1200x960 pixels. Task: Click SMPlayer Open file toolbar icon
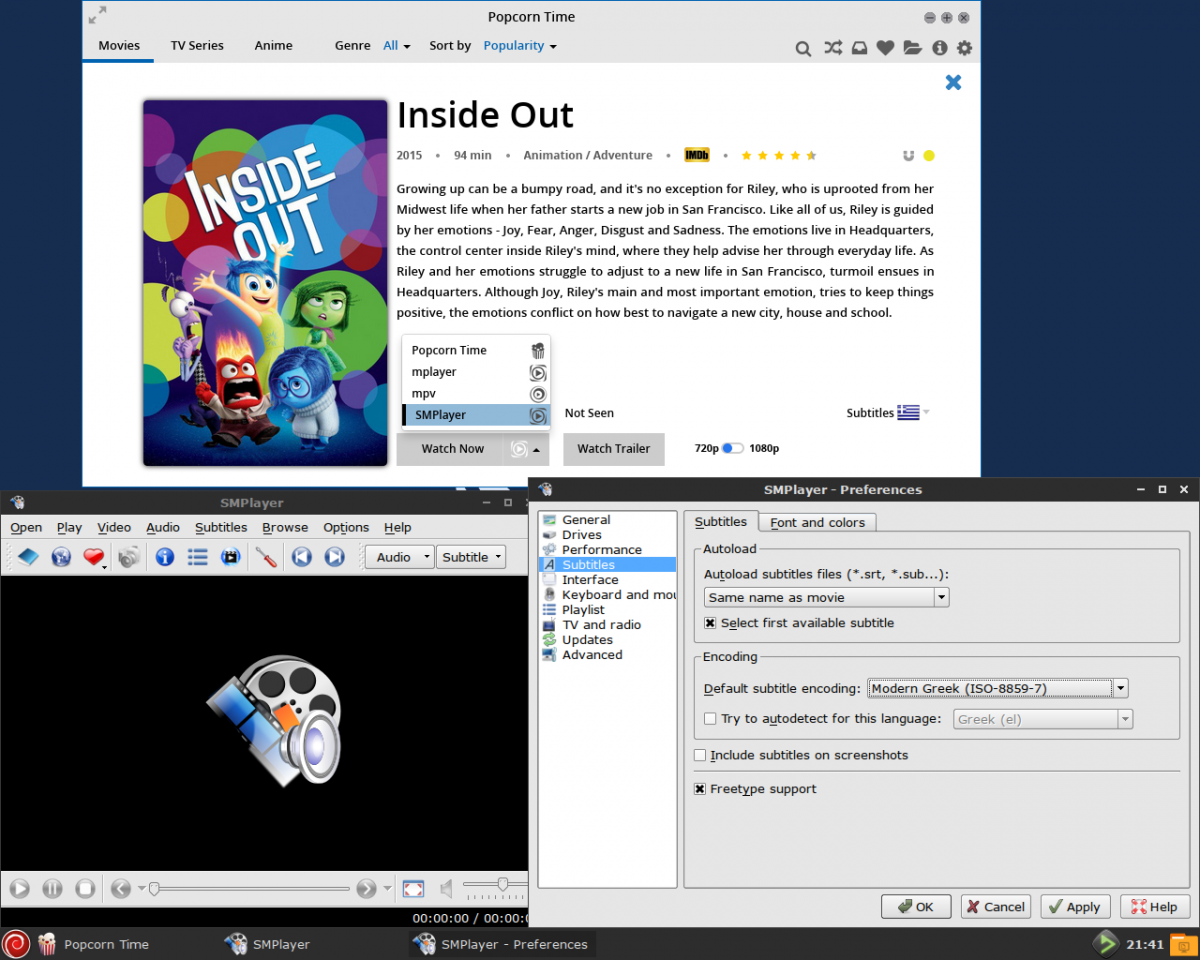tap(28, 557)
